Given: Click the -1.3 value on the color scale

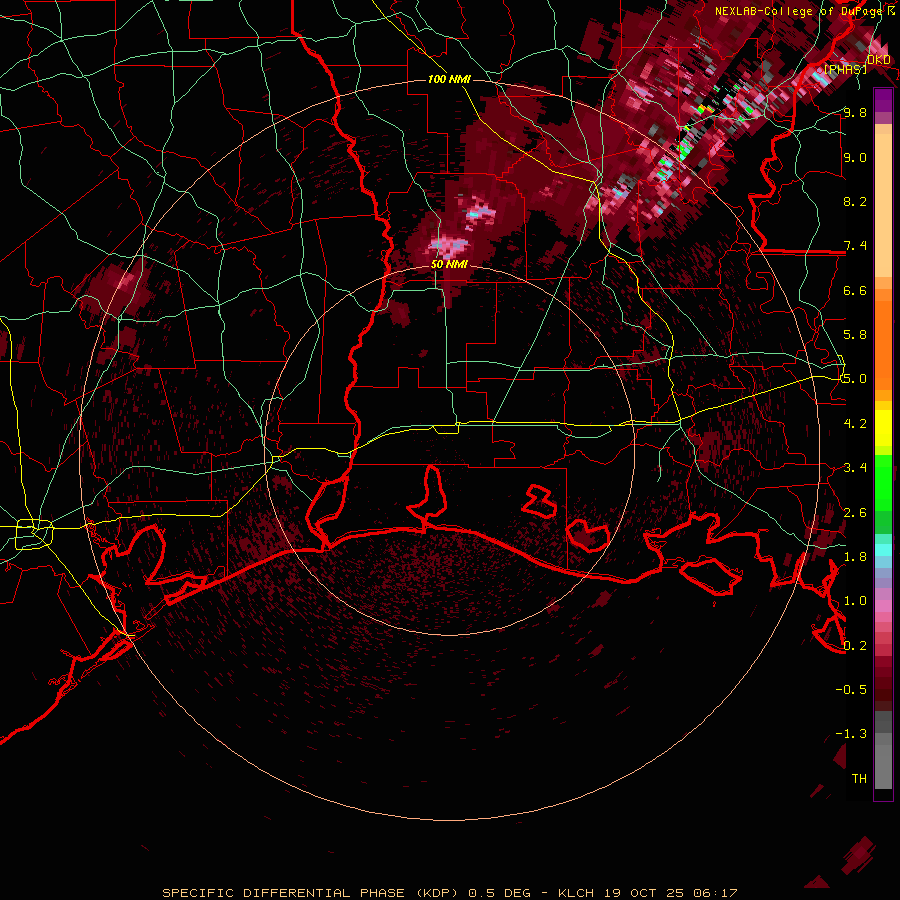Looking at the screenshot, I should pos(851,734).
